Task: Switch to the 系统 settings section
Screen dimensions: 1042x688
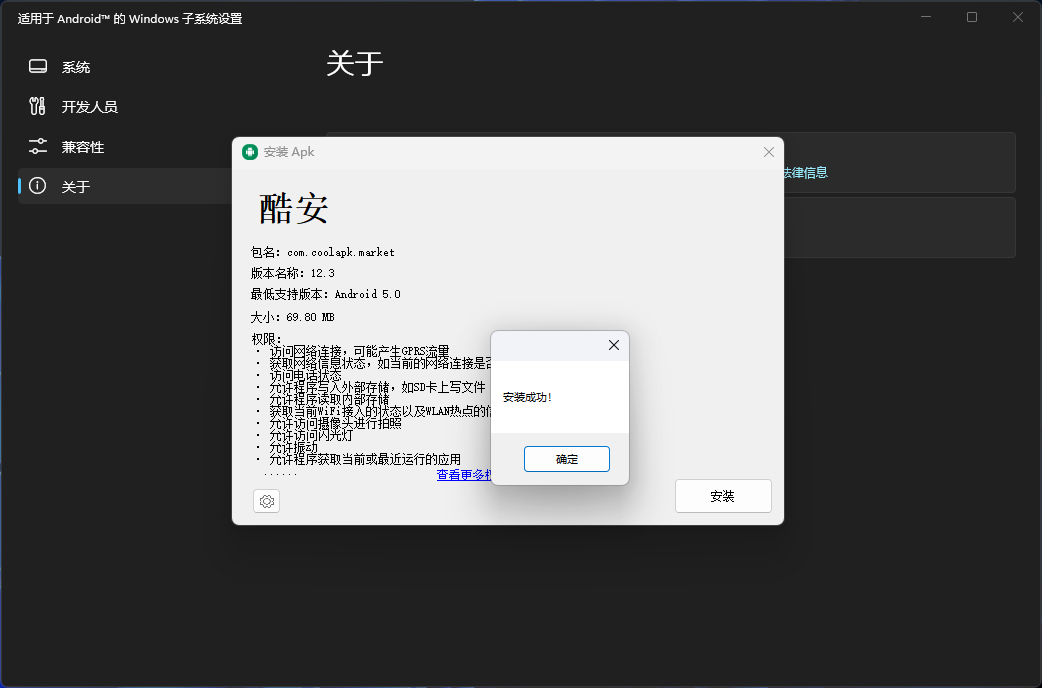Action: (75, 66)
